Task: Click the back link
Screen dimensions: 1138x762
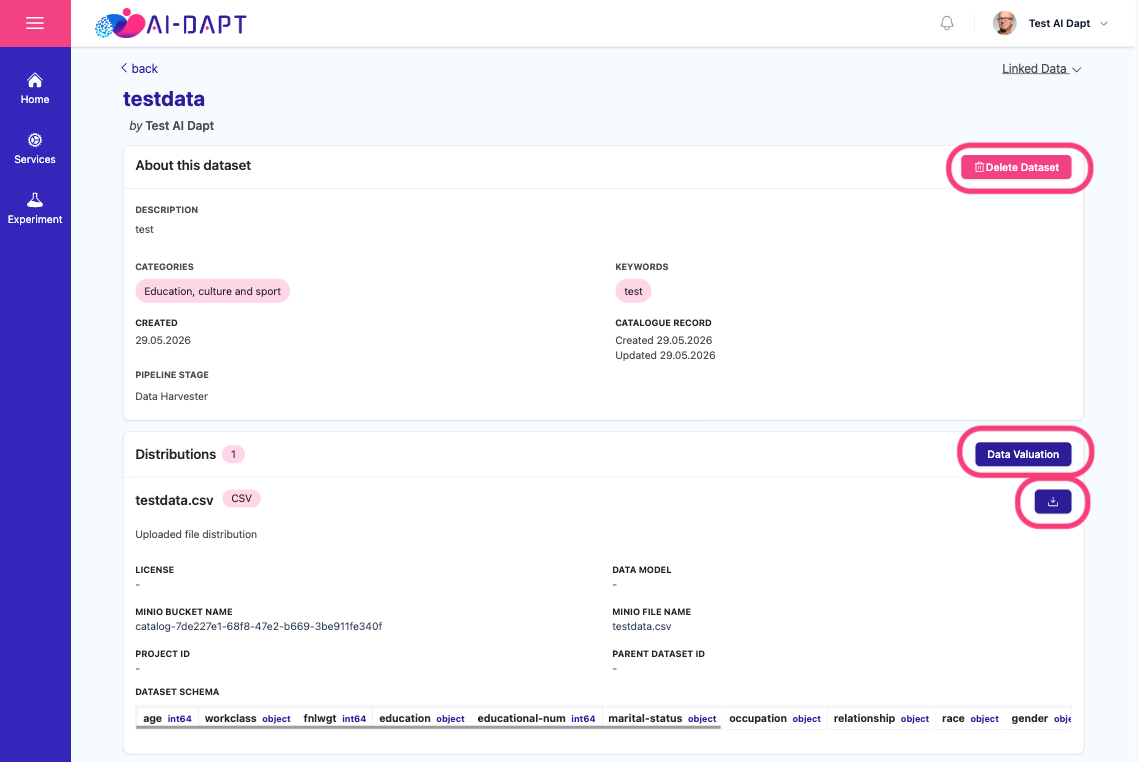Action: coord(139,68)
